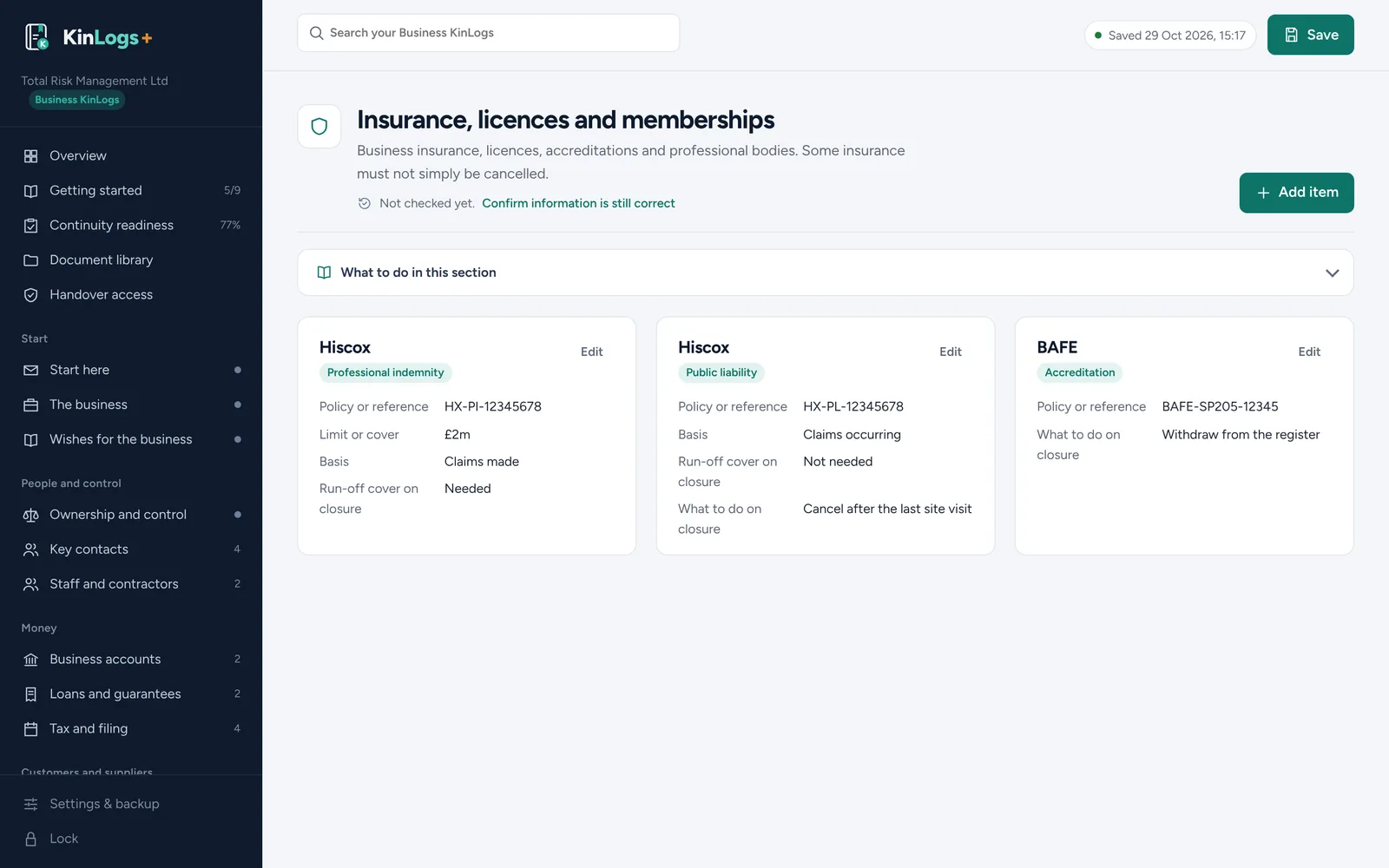
Task: Edit the Hiscox Professional indemnity card
Action: (591, 352)
